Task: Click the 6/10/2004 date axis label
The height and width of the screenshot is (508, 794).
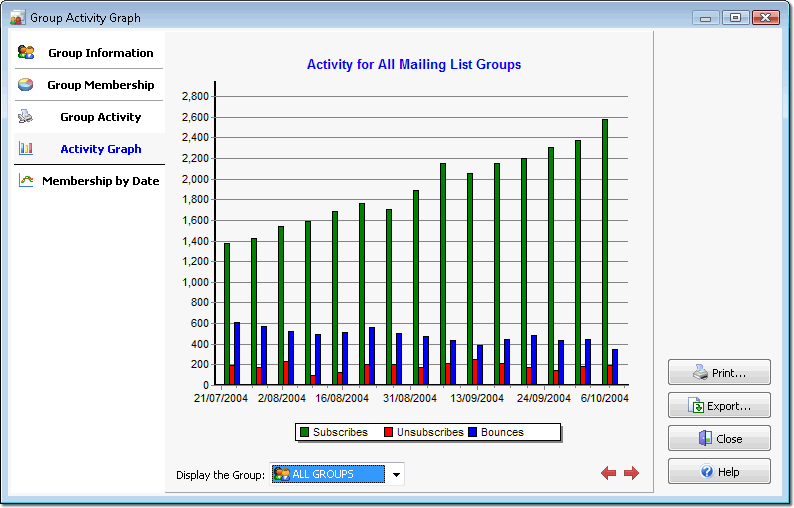Action: (605, 398)
